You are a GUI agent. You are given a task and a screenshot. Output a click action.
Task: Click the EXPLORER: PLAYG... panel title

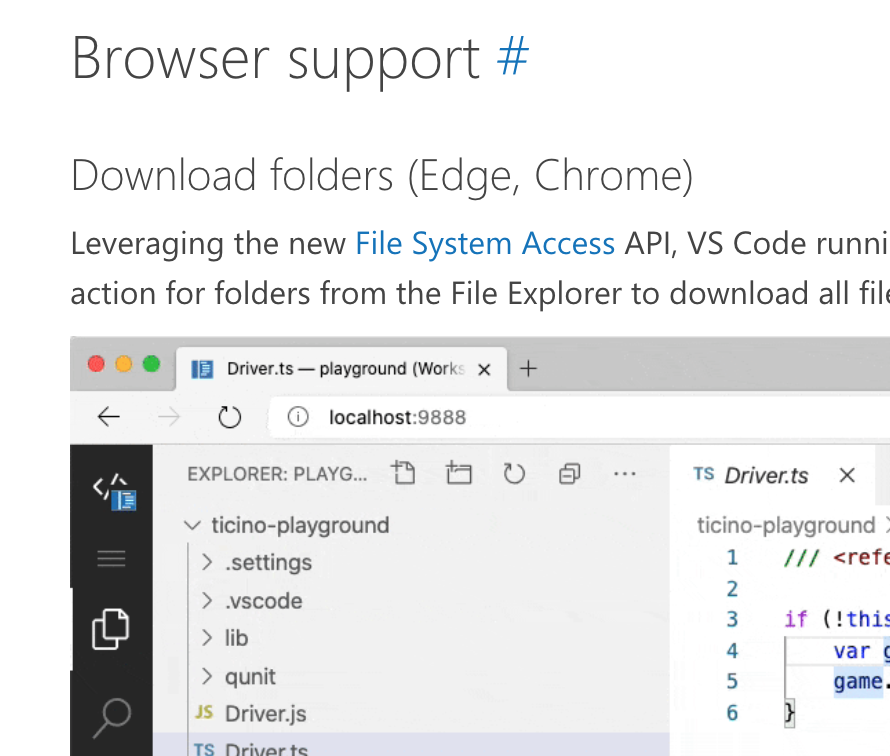tap(277, 474)
